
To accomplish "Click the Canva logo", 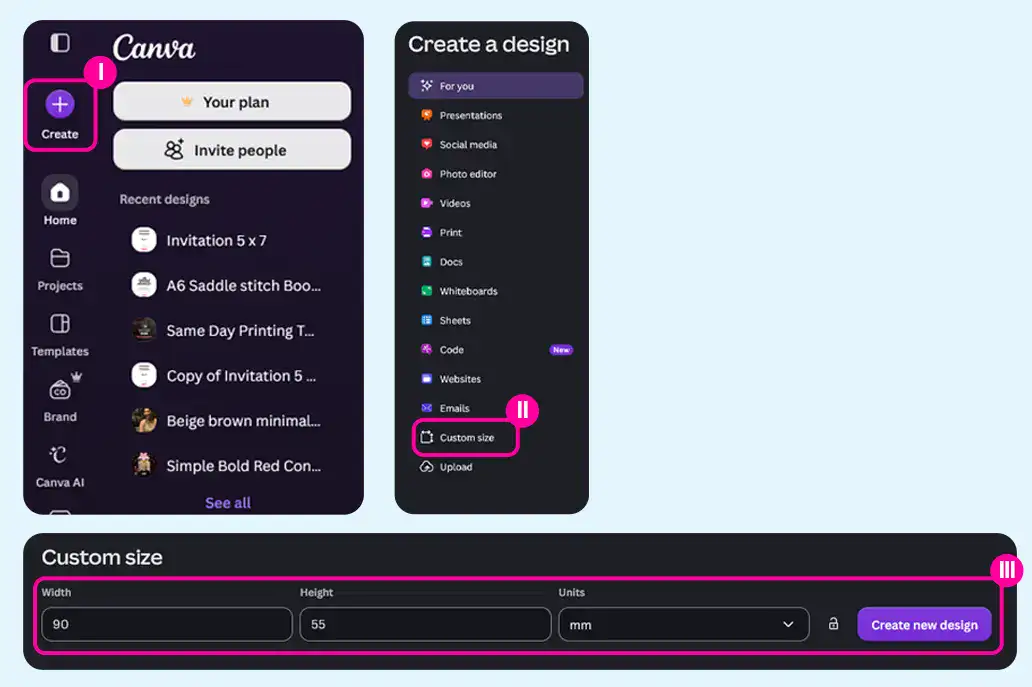I will pyautogui.click(x=154, y=47).
